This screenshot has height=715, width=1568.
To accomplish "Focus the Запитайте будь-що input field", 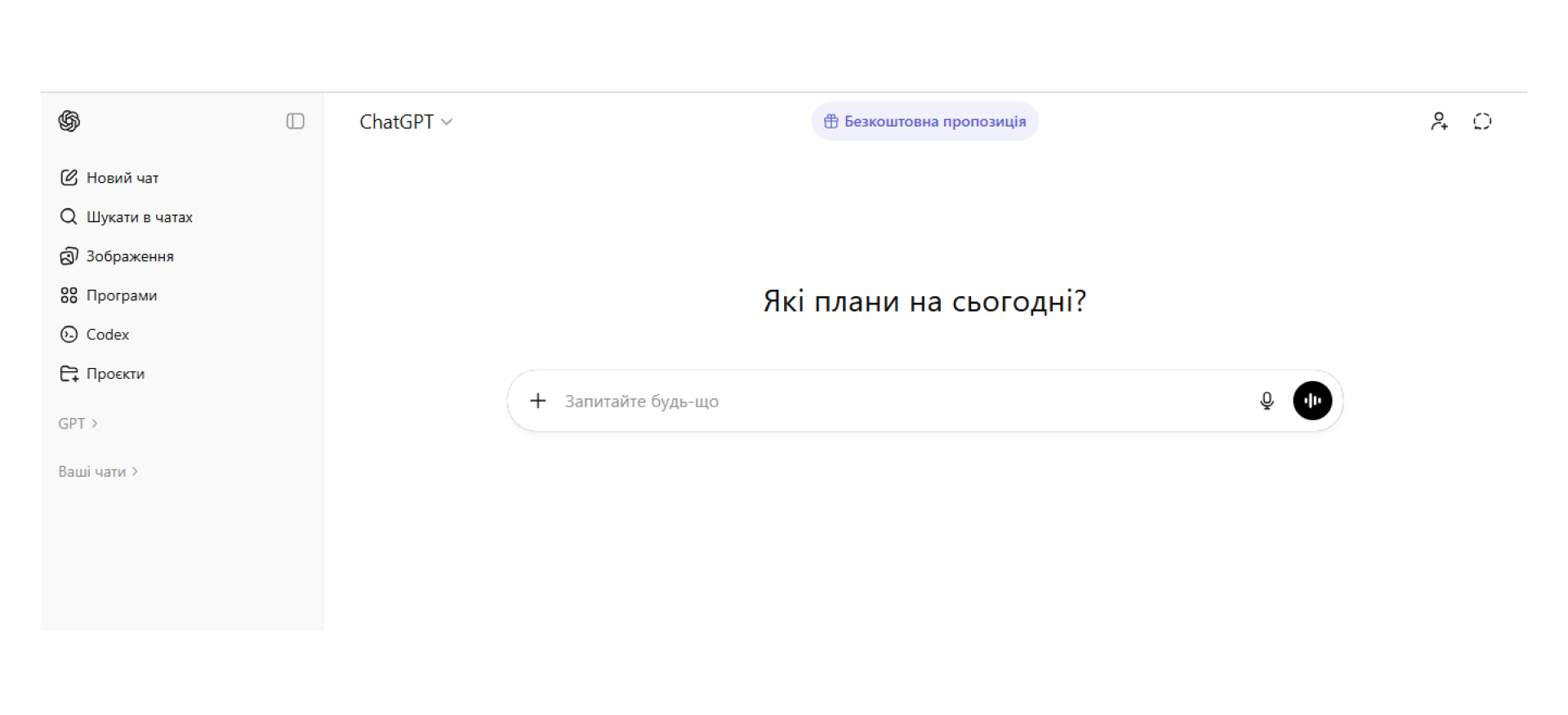I will click(x=898, y=402).
